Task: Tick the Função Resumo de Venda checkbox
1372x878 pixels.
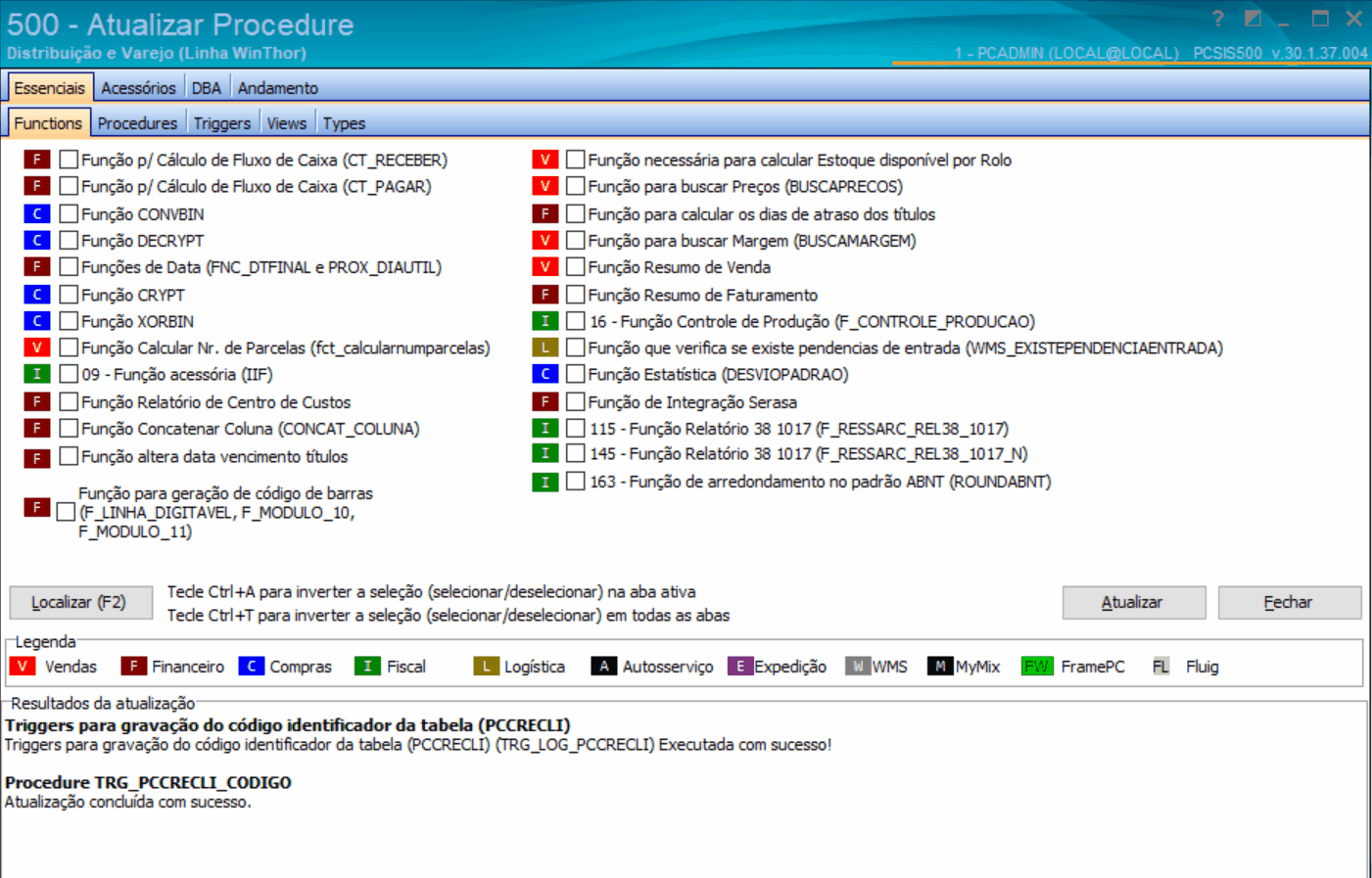Action: [x=576, y=266]
